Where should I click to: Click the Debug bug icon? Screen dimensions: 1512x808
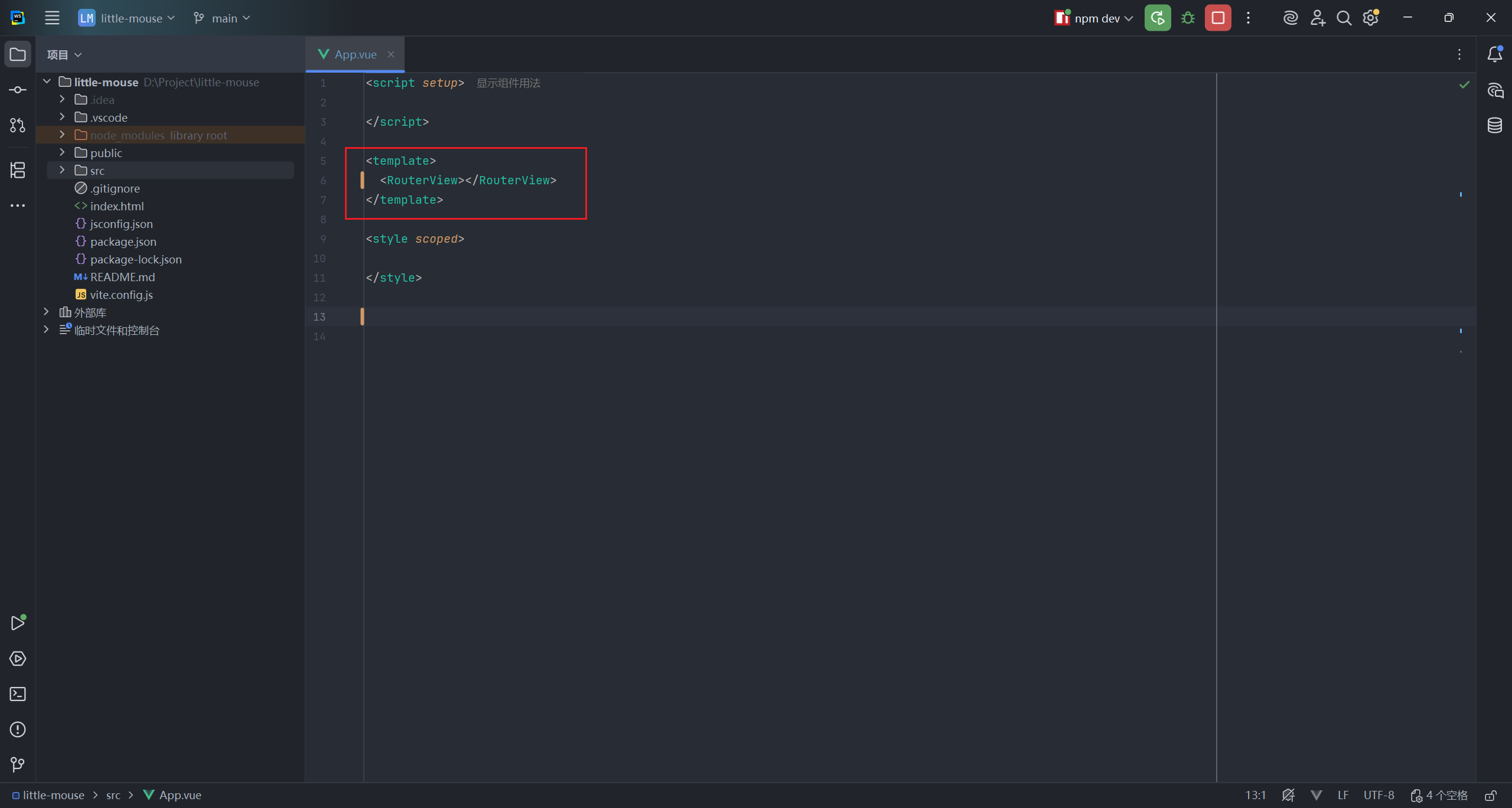tap(1188, 18)
